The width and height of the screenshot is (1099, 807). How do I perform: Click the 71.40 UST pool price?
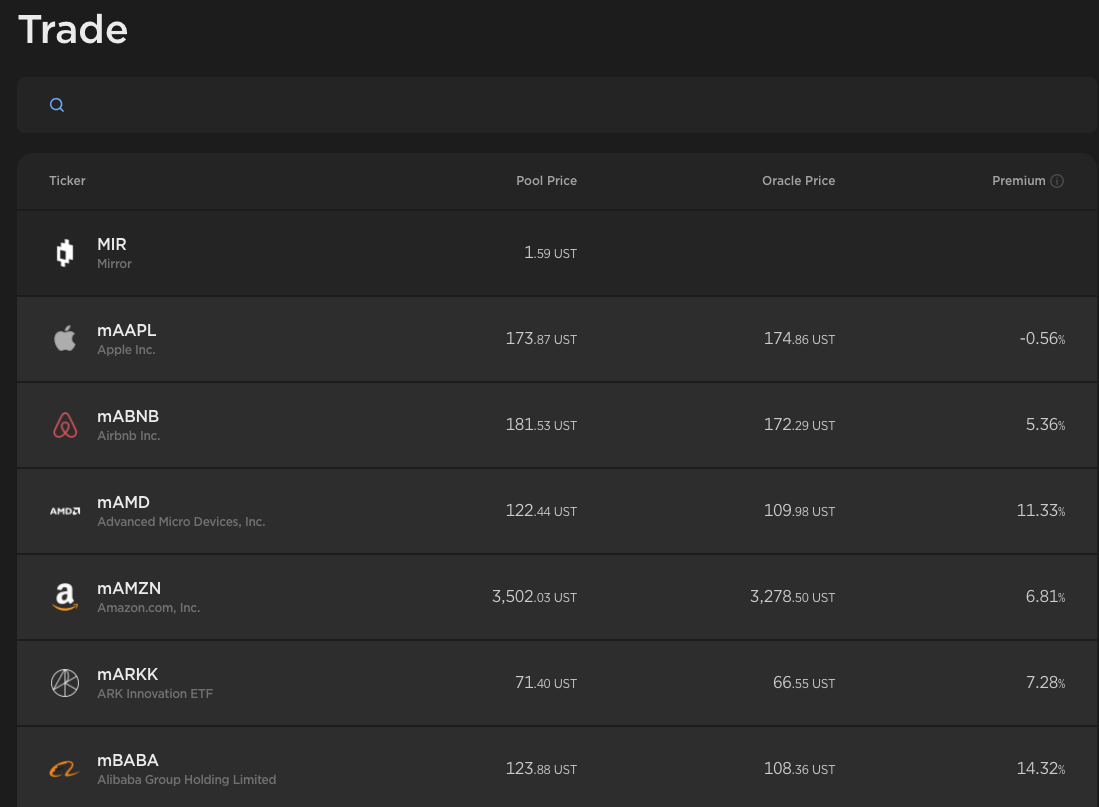(x=546, y=683)
